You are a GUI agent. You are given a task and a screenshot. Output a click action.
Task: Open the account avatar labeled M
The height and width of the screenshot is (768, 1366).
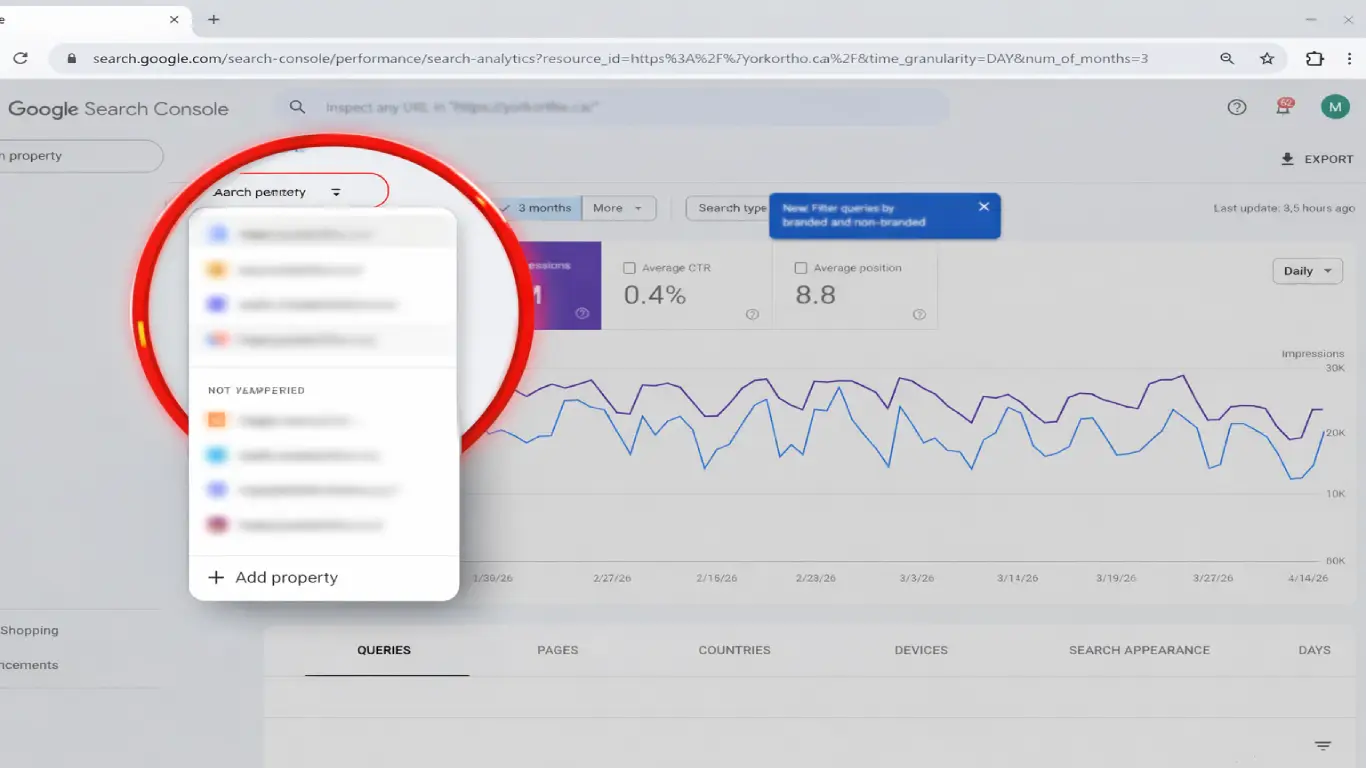click(1335, 107)
